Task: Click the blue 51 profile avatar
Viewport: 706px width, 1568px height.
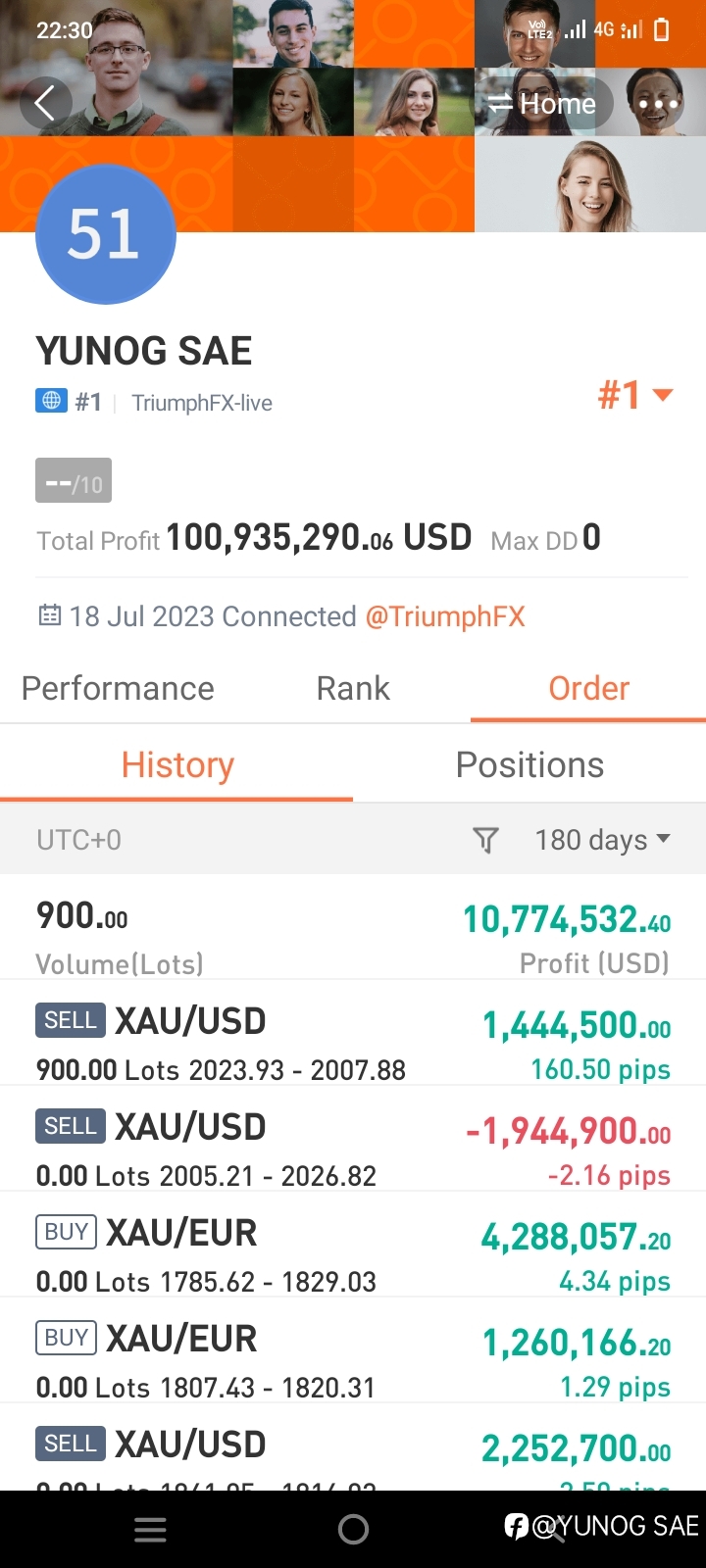Action: pos(106,234)
